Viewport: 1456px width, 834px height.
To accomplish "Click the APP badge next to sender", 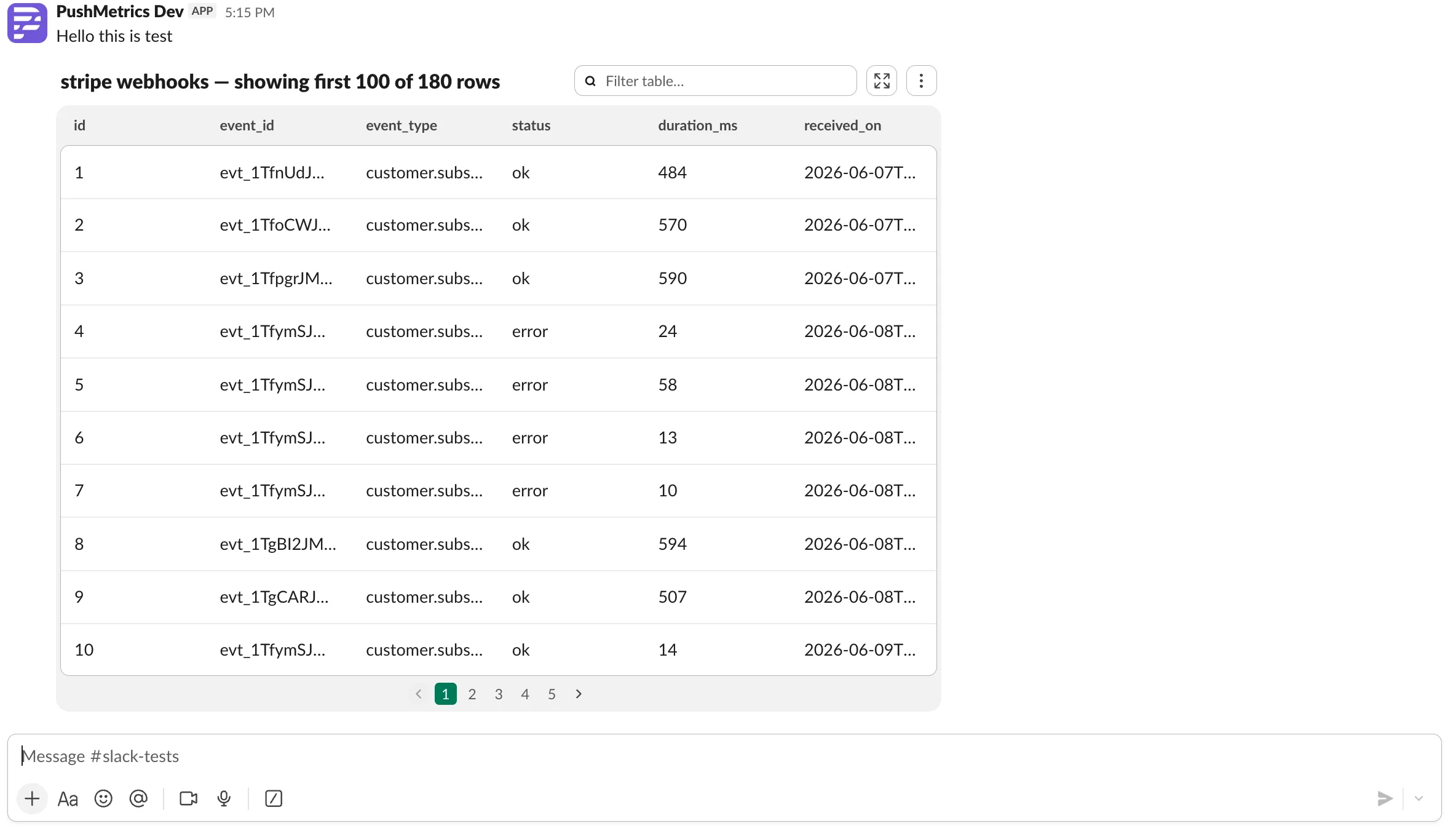I will click(202, 11).
